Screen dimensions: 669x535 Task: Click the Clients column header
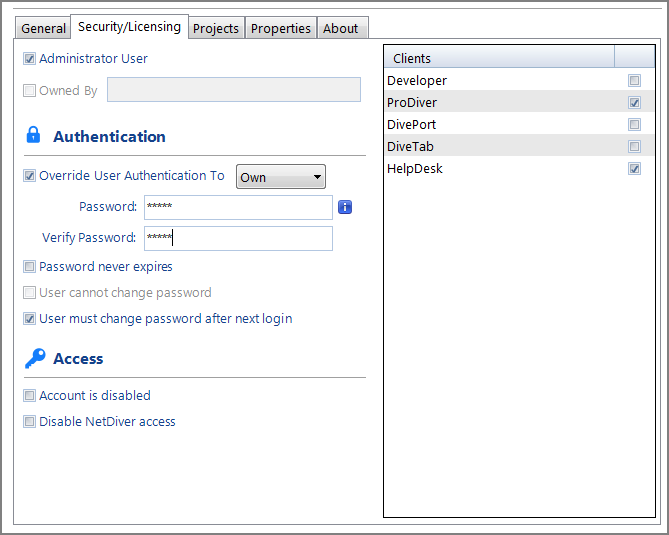499,59
